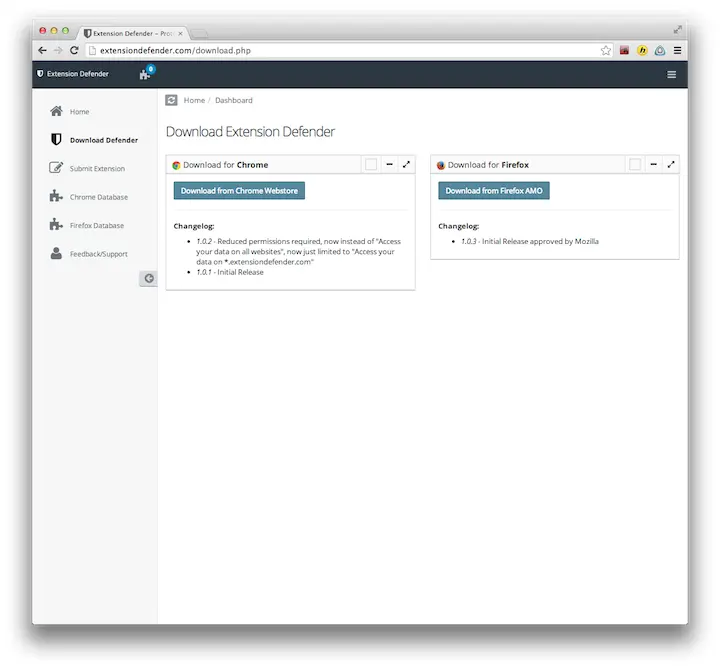Screen dimensions: 720x669
Task: Close the Extension Defender browser tab
Action: coord(180,34)
